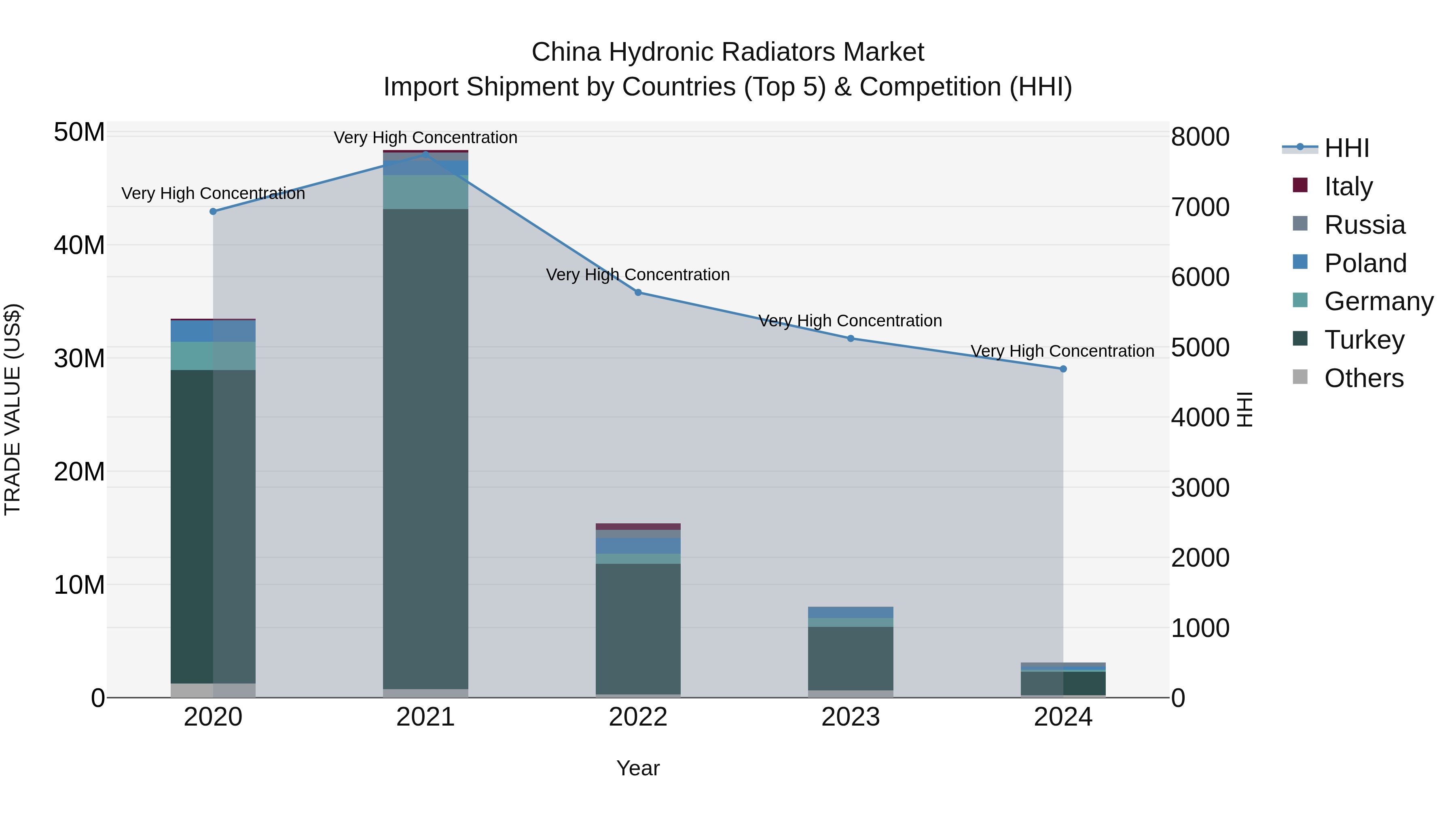Click the Turkey bar segment for 2021
The image size is (1456, 819).
[x=425, y=449]
